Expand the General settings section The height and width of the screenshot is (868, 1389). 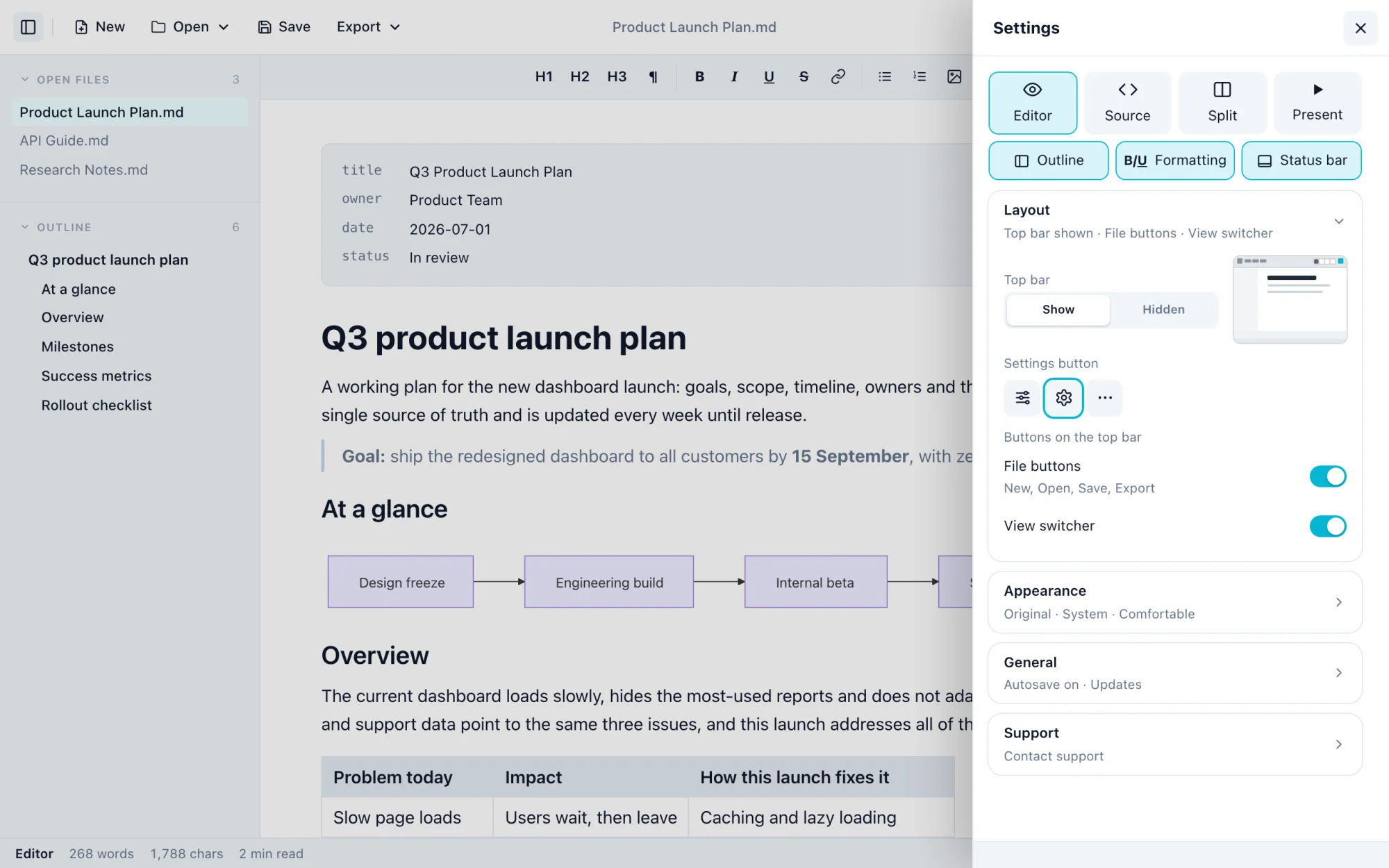(1175, 673)
